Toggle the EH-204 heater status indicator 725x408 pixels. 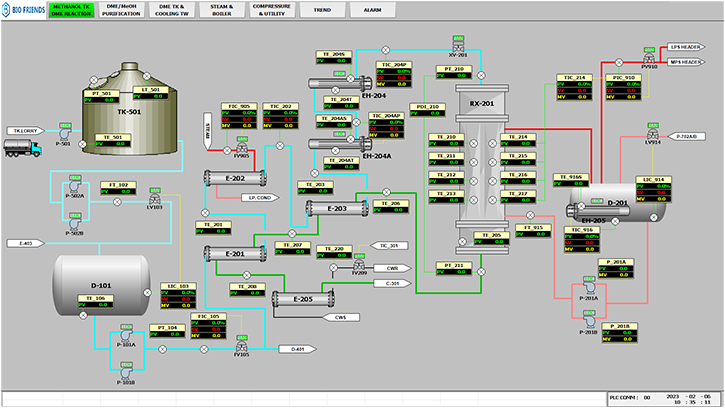point(340,74)
